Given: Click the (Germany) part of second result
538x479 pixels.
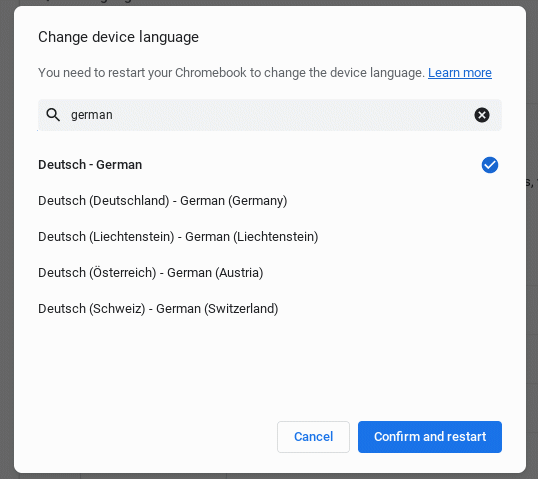Looking at the screenshot, I should click(258, 201).
